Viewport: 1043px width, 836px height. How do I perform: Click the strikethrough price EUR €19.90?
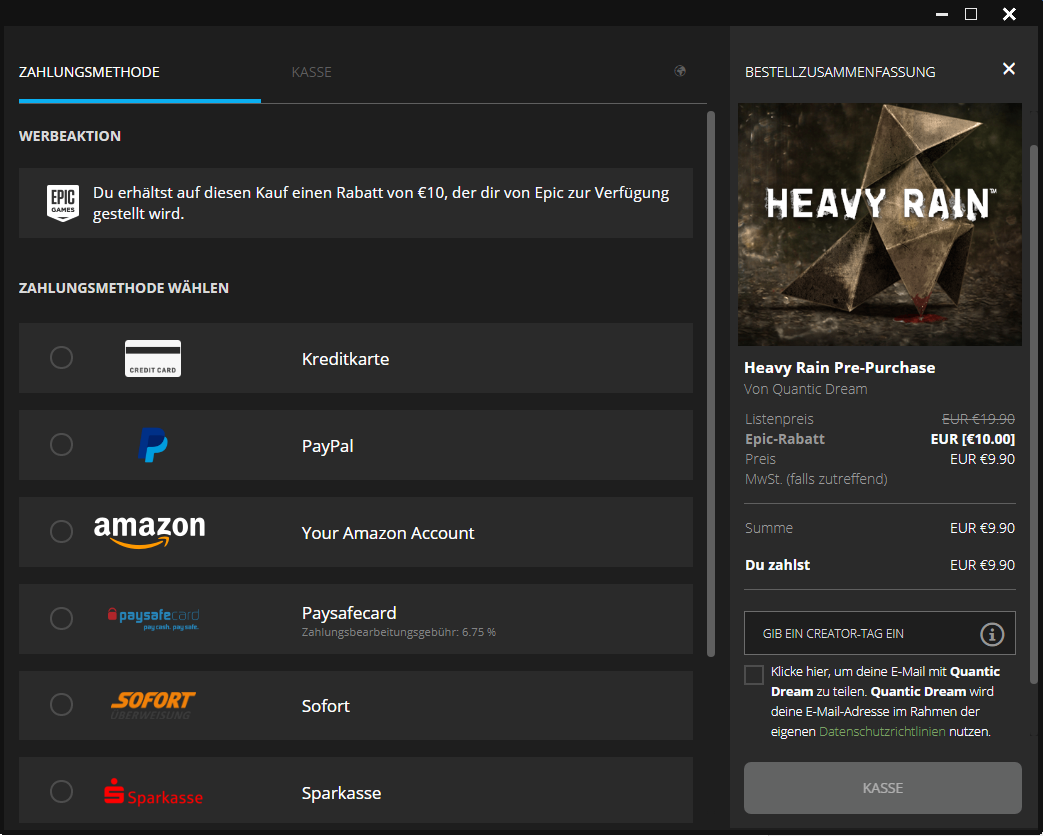(978, 419)
